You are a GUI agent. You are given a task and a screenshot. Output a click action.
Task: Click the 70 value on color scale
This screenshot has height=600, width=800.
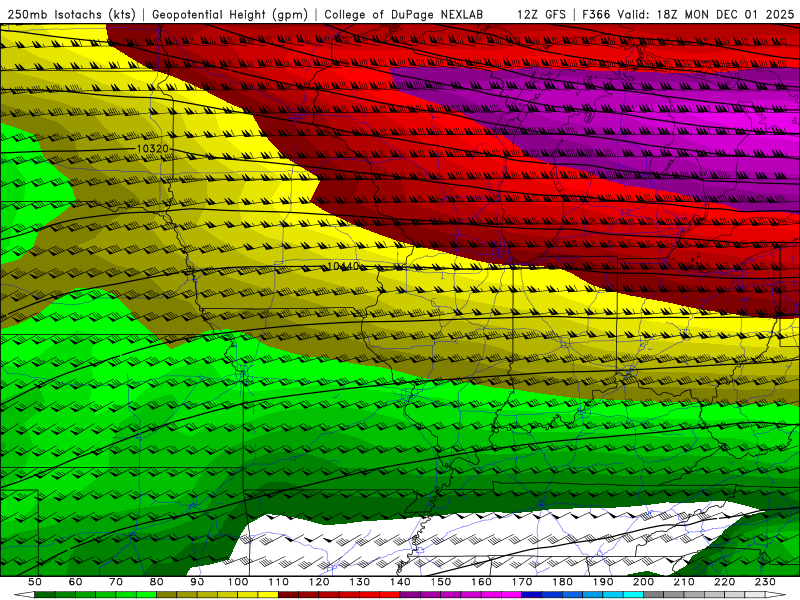[116, 582]
